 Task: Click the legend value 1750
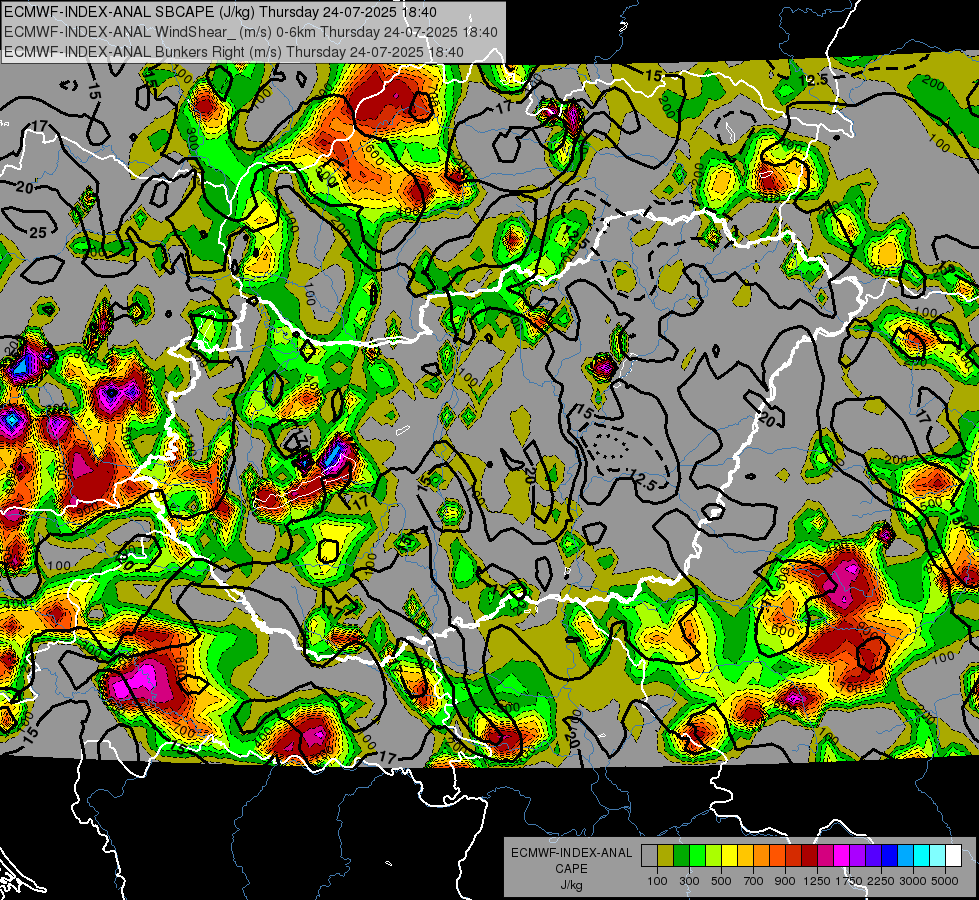(x=849, y=881)
